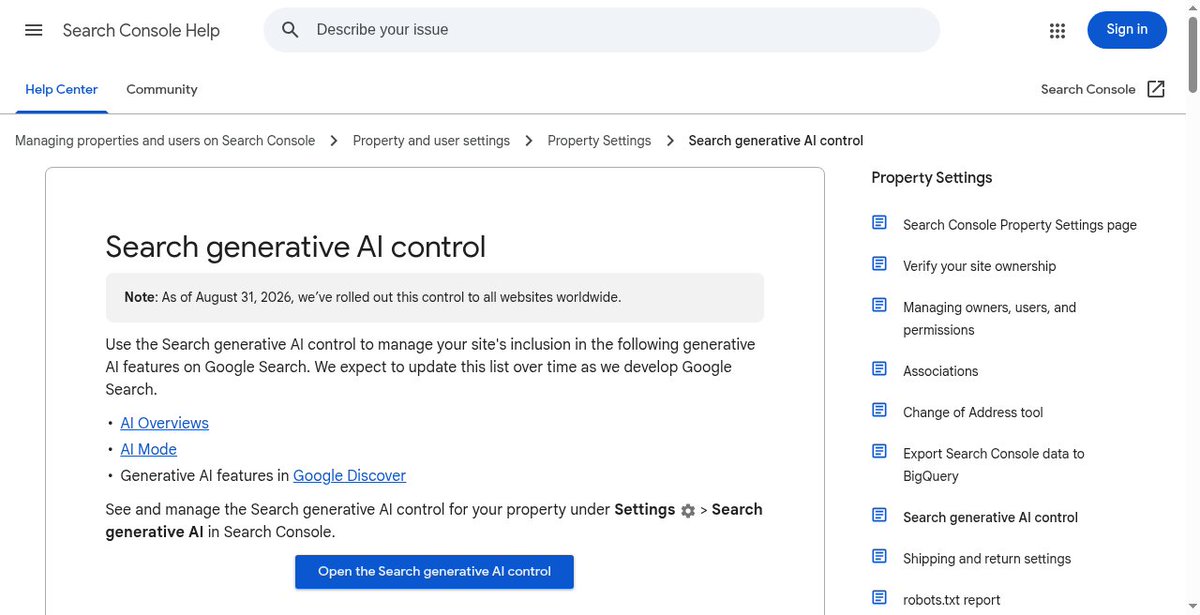Image resolution: width=1200 pixels, height=615 pixels.
Task: Click the article icon beside Associations
Action: click(879, 369)
